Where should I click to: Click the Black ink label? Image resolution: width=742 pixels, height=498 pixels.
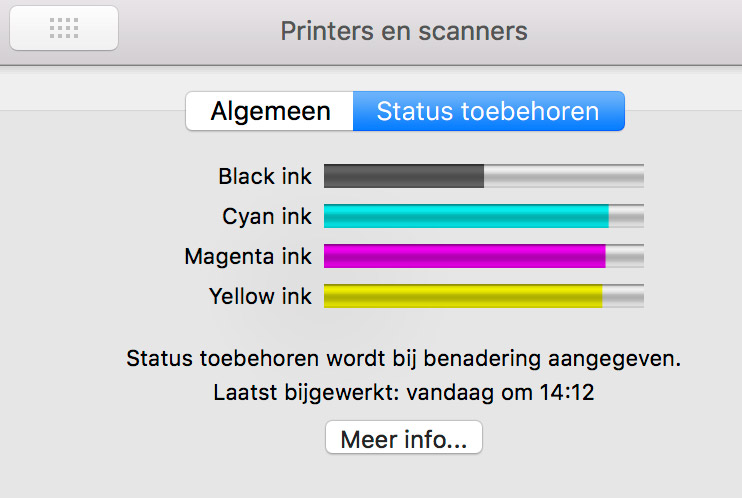coord(265,177)
